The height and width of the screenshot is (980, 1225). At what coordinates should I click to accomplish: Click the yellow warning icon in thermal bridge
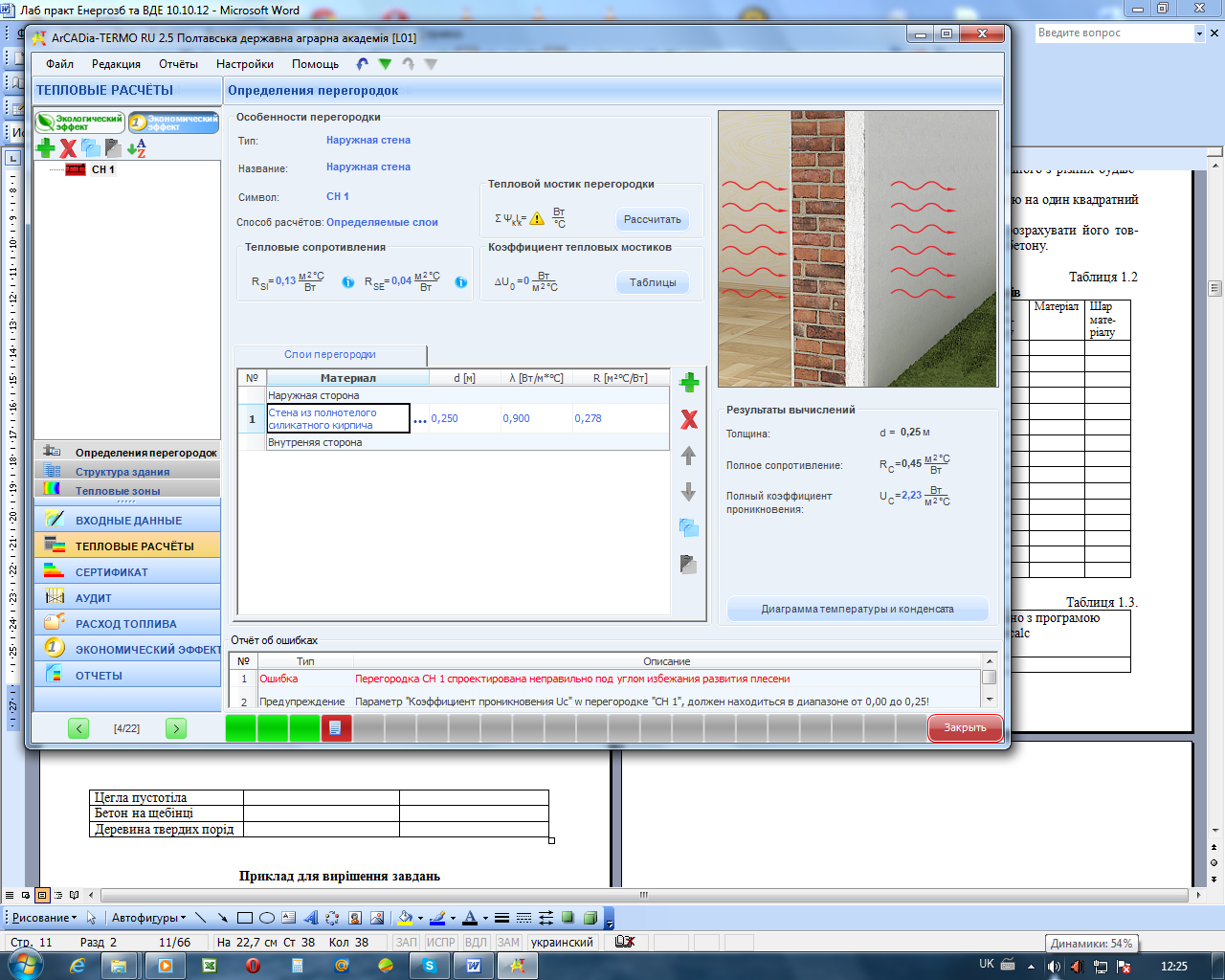coord(537,219)
